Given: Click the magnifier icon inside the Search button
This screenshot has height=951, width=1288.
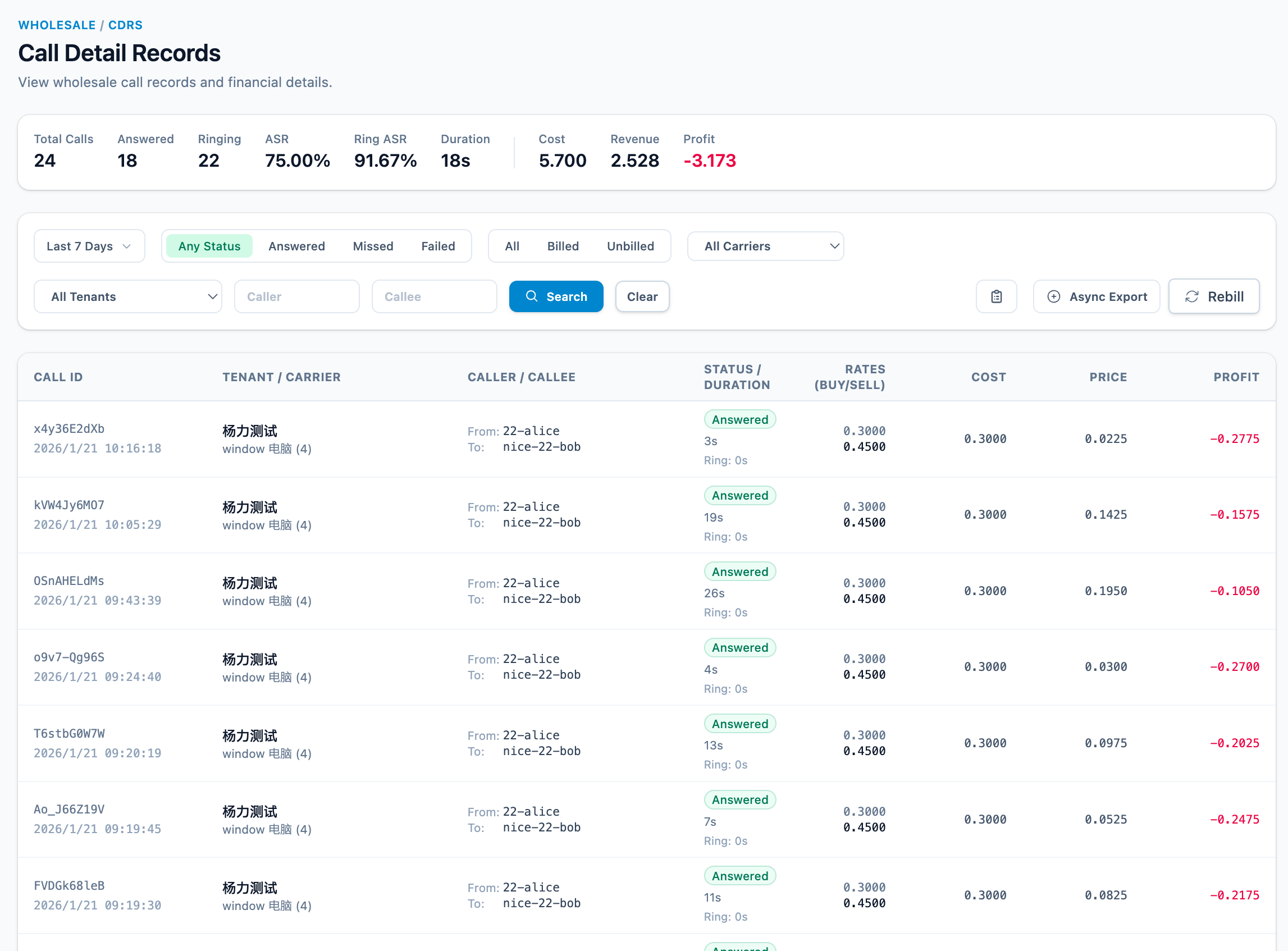Looking at the screenshot, I should click(532, 296).
